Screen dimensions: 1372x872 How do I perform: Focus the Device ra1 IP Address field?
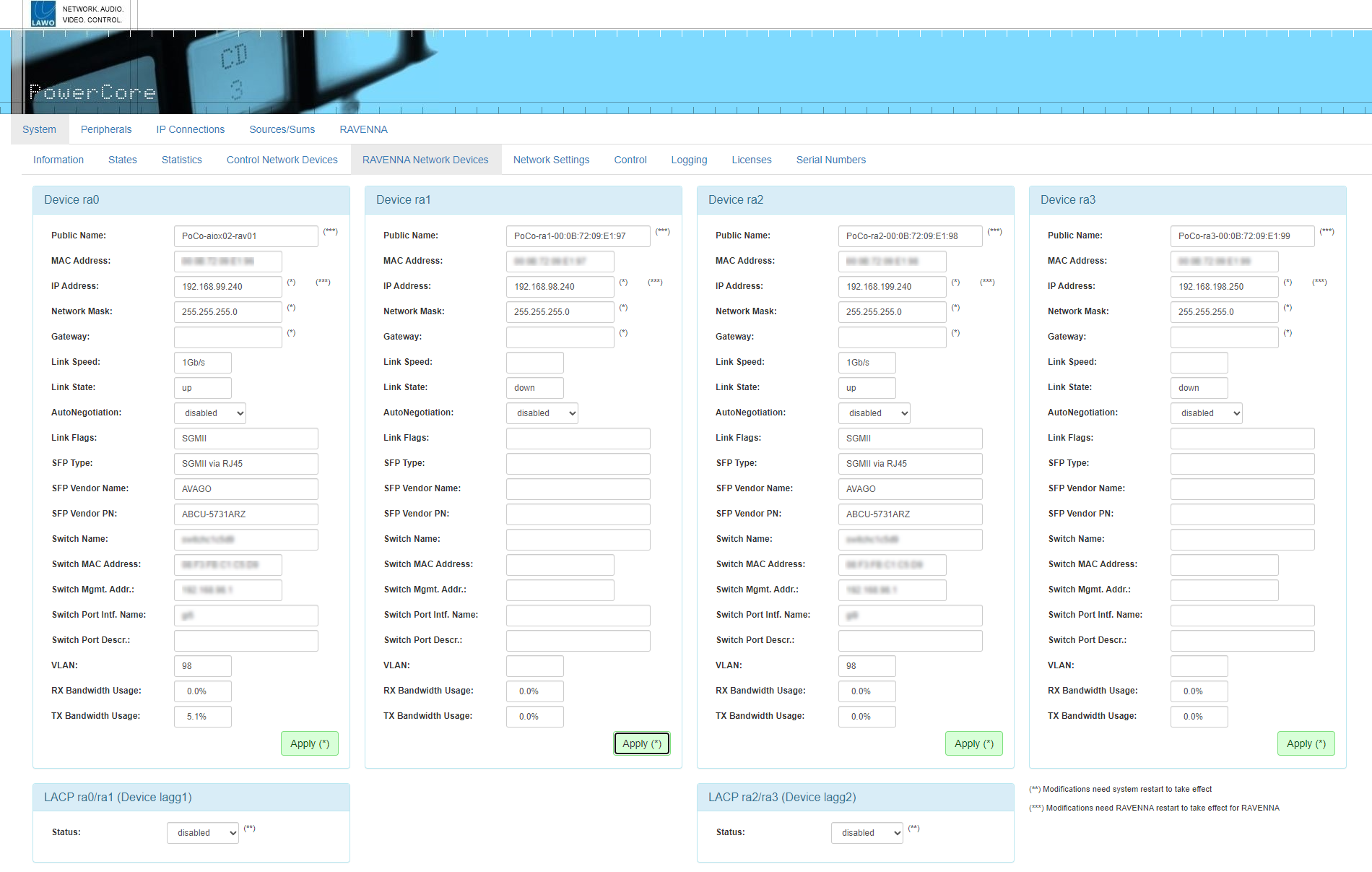[560, 287]
